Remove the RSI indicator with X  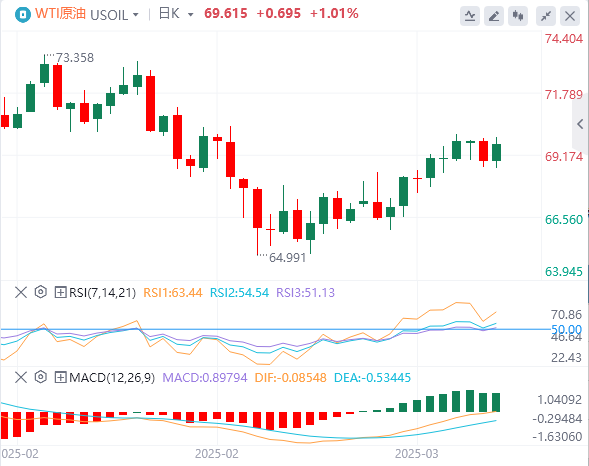pyautogui.click(x=21, y=292)
